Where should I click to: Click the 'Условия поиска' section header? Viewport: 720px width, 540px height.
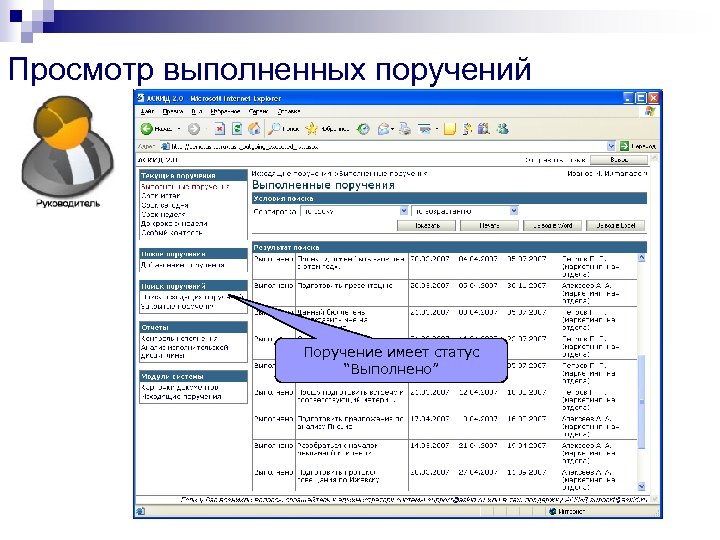450,198
